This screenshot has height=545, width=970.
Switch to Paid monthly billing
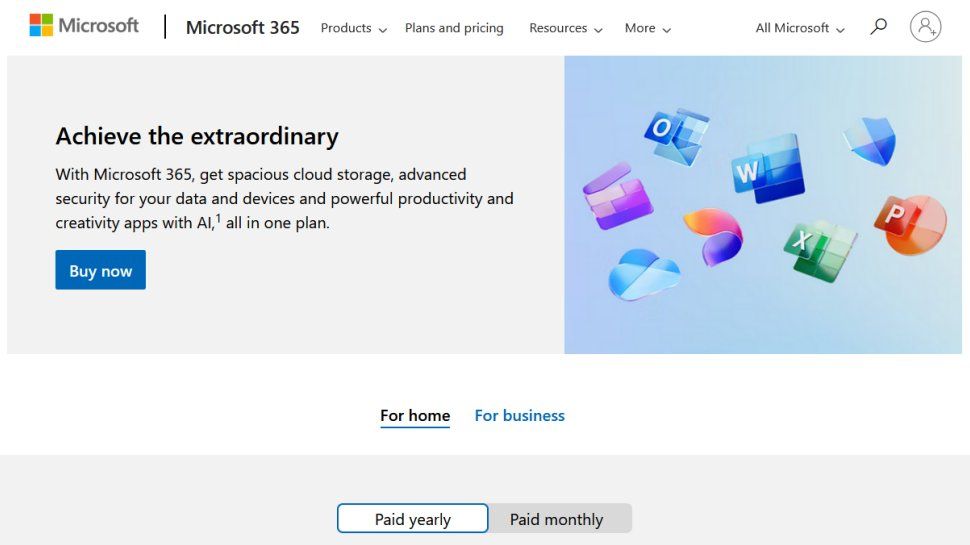557,519
